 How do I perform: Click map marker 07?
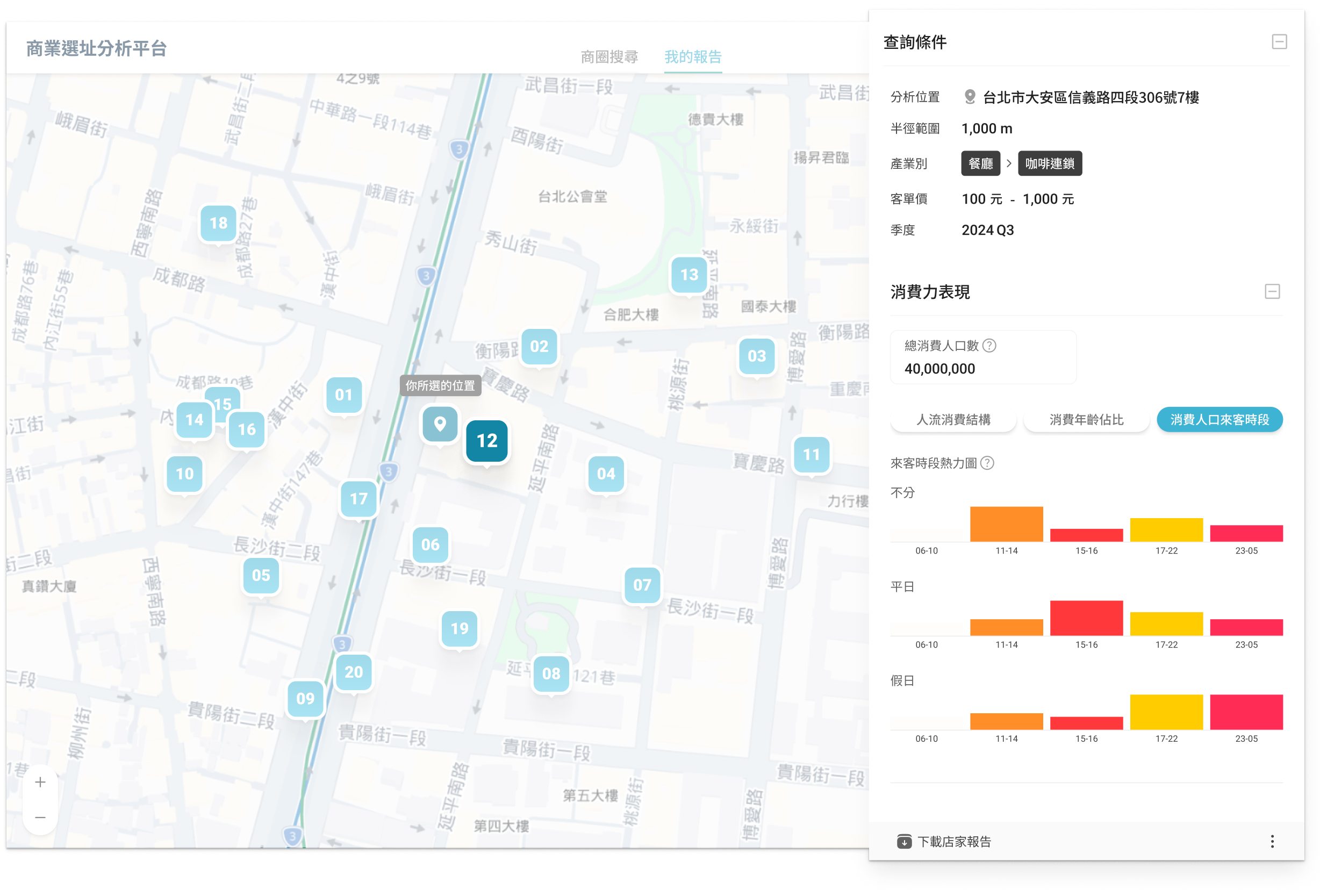coord(642,585)
